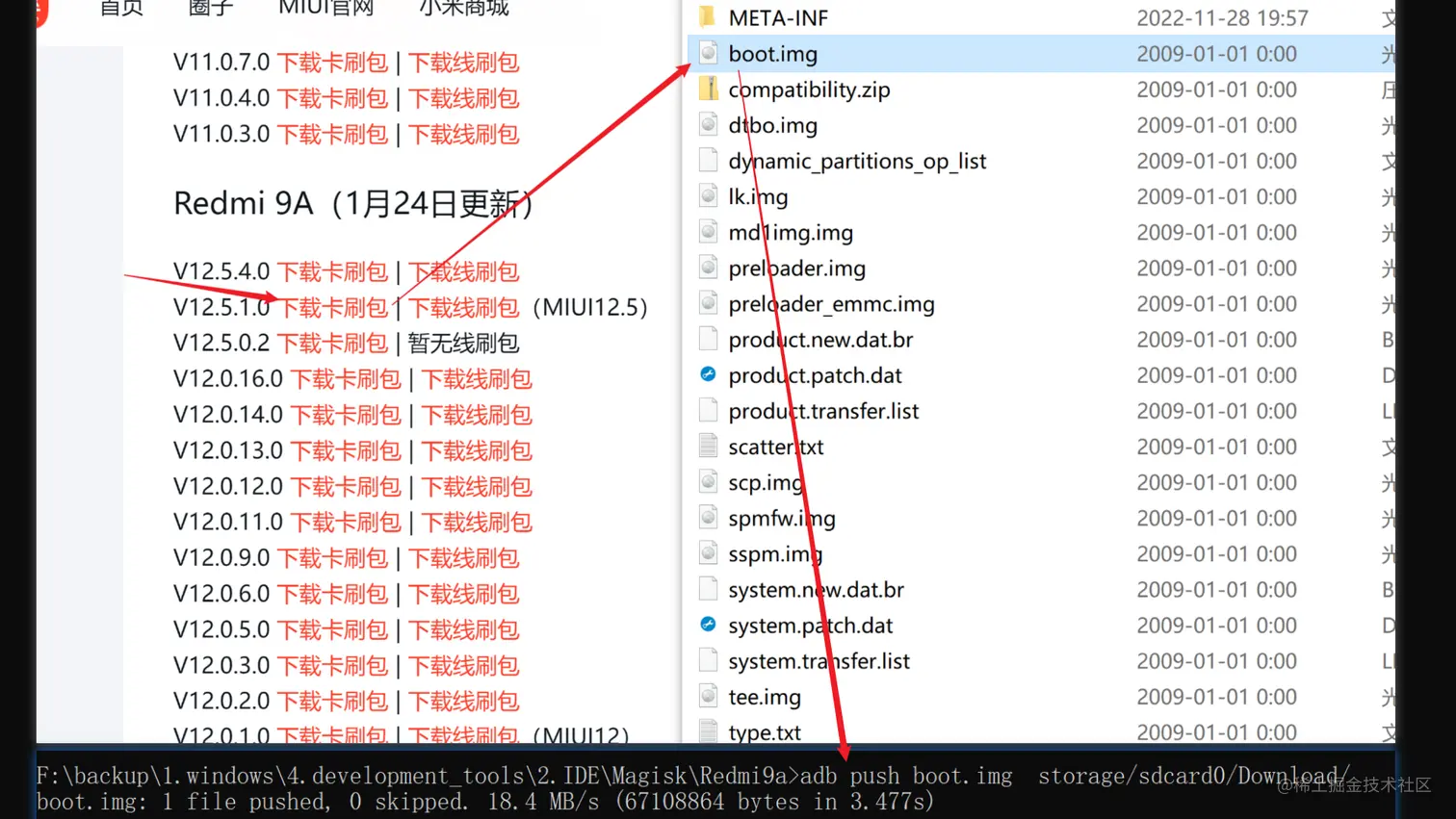Screen dimensions: 1456x819
Task: Download V12.5.1.0 card flash package
Action: click(332, 307)
